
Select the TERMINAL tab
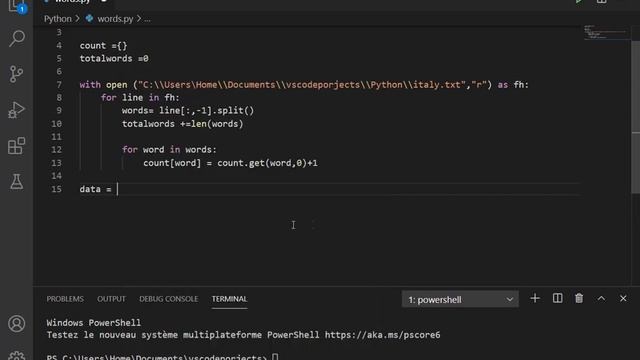(229, 299)
